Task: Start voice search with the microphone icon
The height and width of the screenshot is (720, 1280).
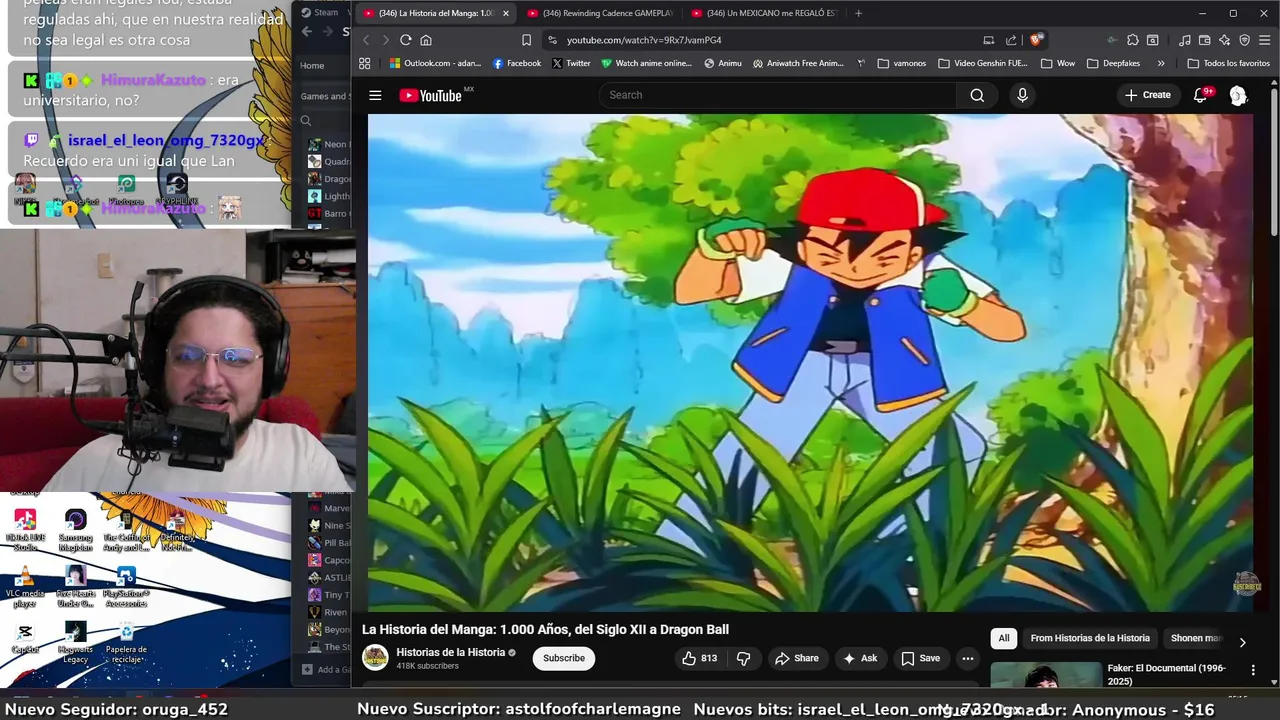Action: [x=1022, y=95]
